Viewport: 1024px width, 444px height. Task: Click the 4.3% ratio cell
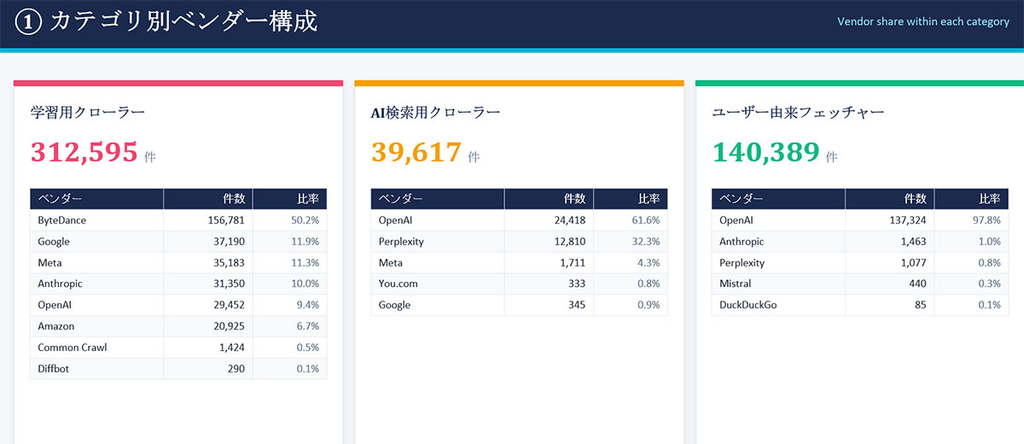tap(631, 263)
